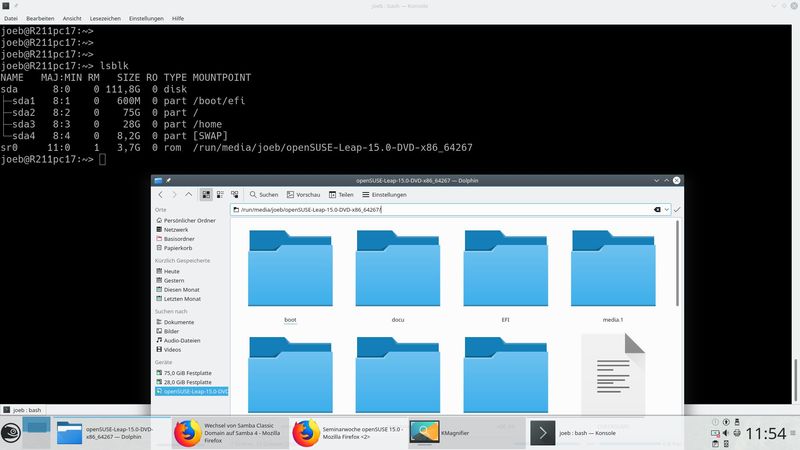Viewport: 800px width, 450px height.
Task: Switch to Samba Classic Firefox window
Action: click(230, 433)
